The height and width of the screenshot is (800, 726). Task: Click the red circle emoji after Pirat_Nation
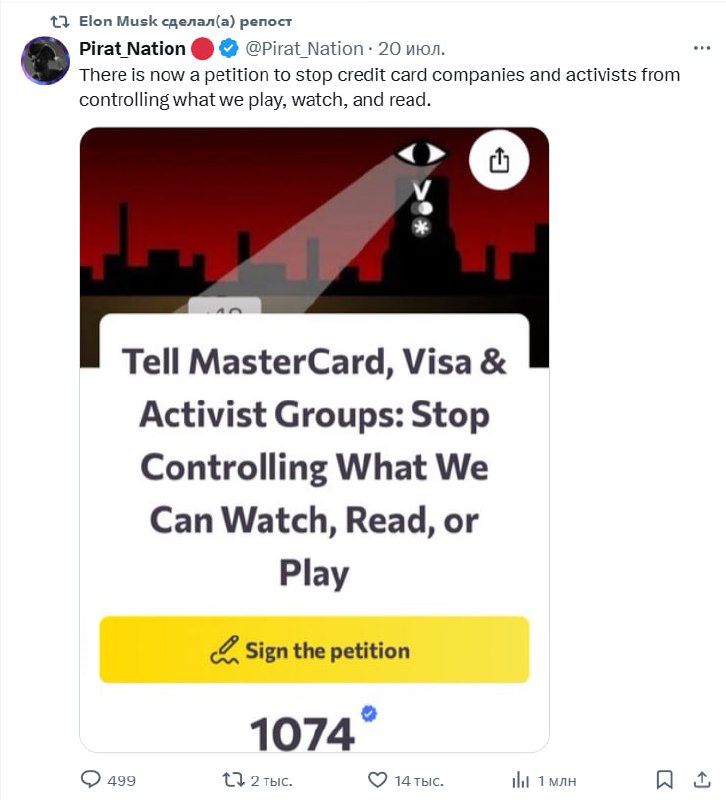coord(202,48)
